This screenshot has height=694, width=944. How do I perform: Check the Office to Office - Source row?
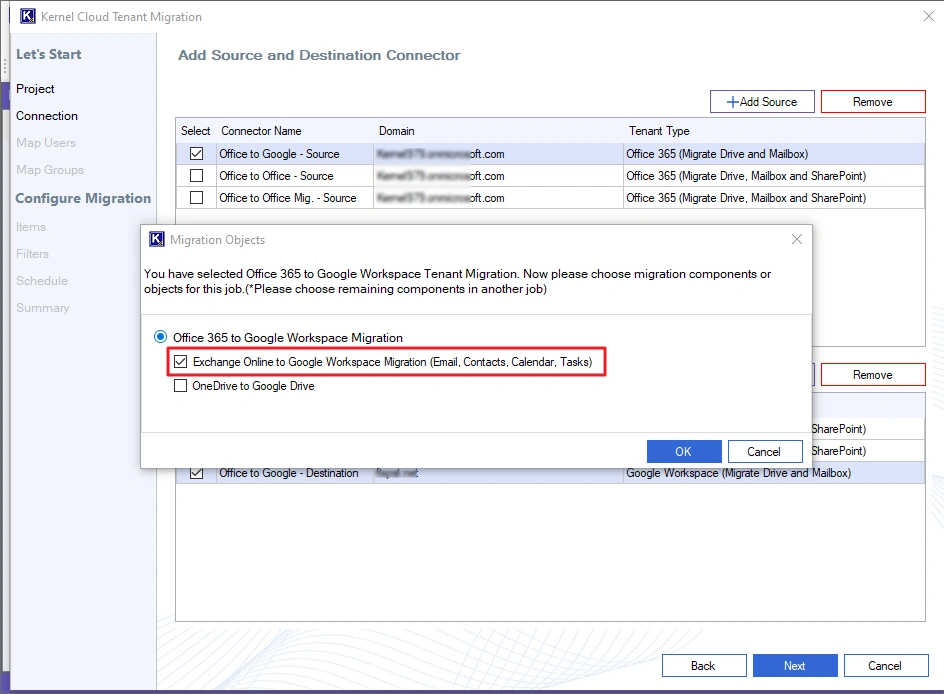196,176
